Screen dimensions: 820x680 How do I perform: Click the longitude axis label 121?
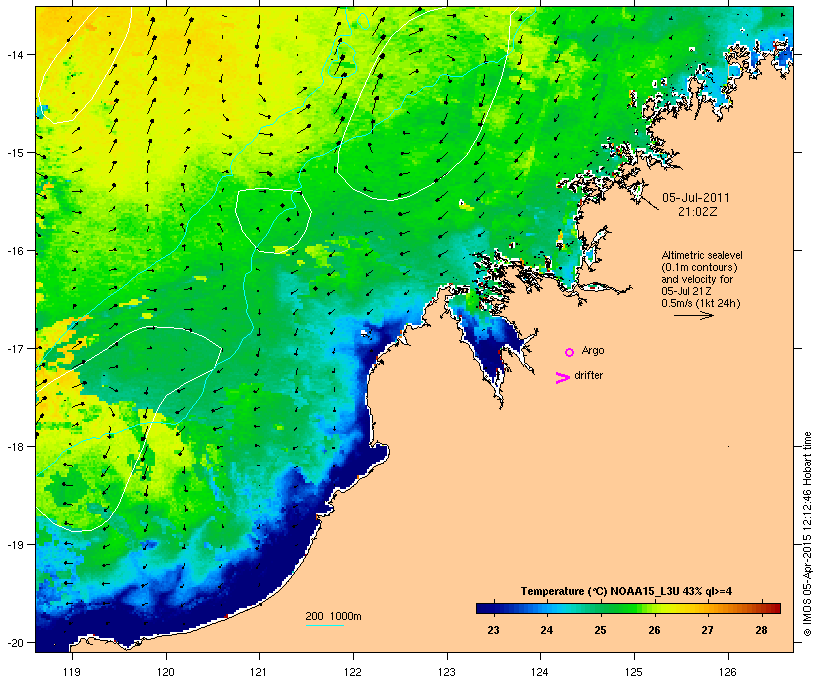coord(259,672)
